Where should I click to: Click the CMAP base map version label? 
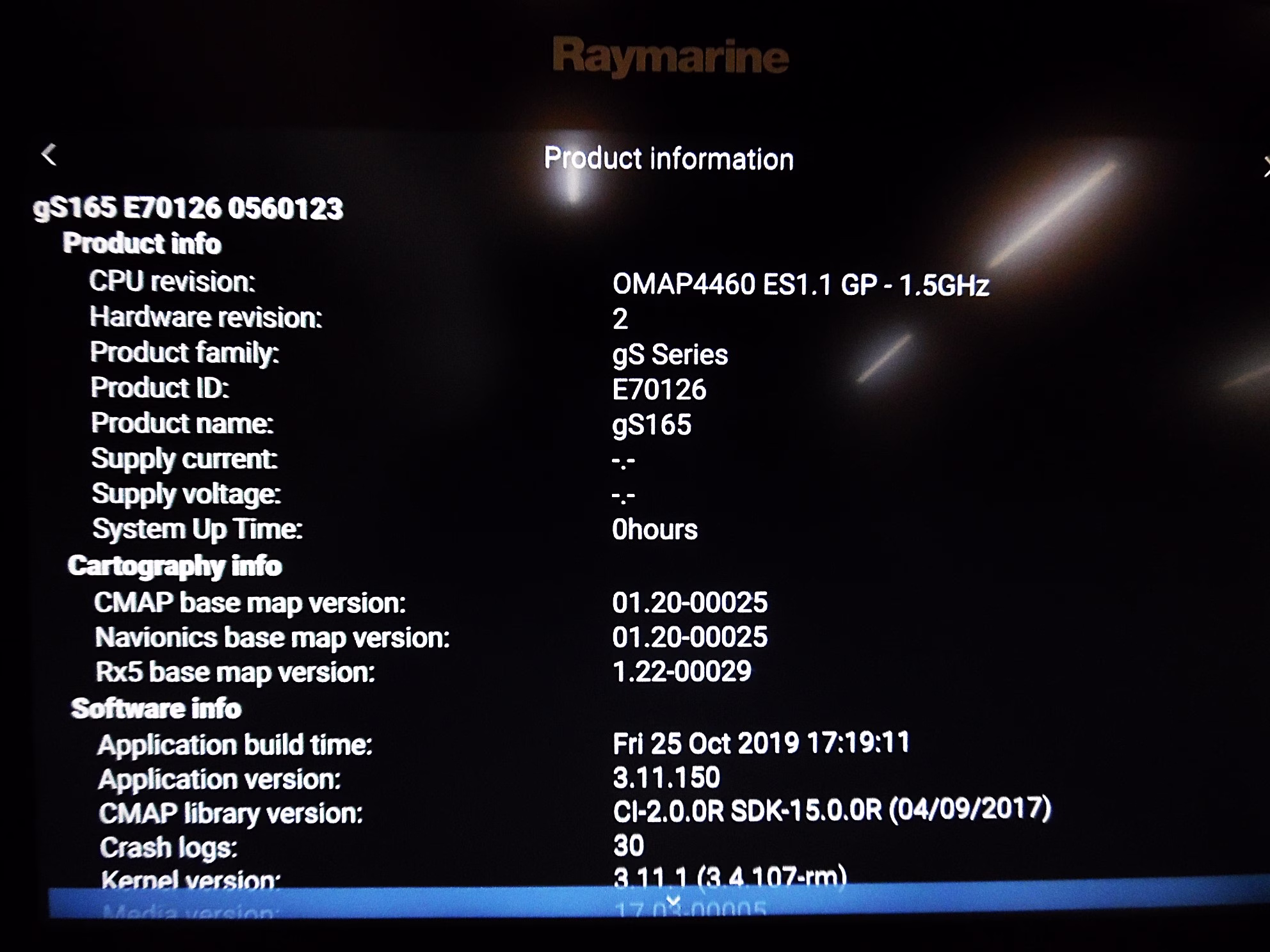(x=250, y=603)
